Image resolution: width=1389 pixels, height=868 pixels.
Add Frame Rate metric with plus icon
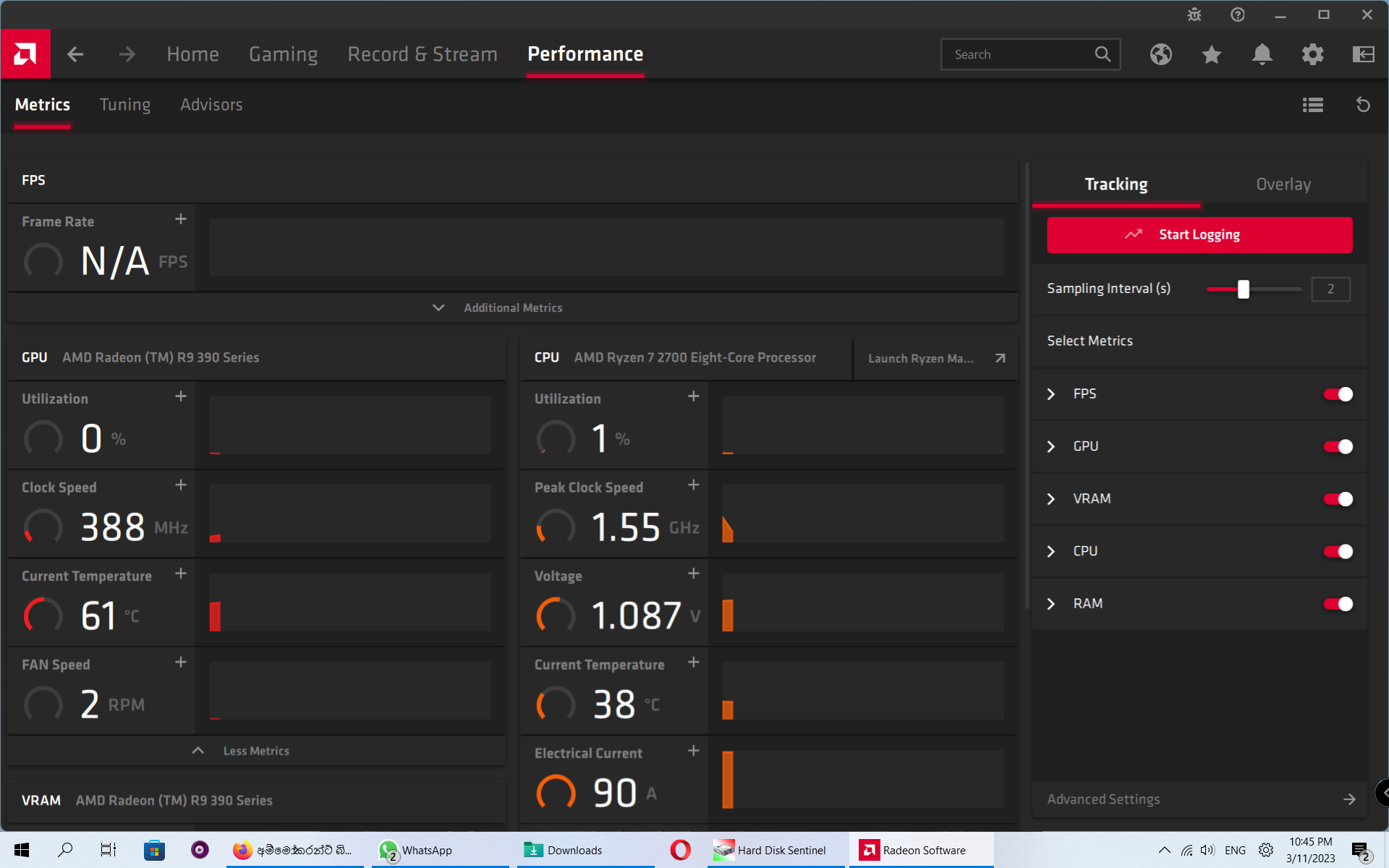point(181,219)
